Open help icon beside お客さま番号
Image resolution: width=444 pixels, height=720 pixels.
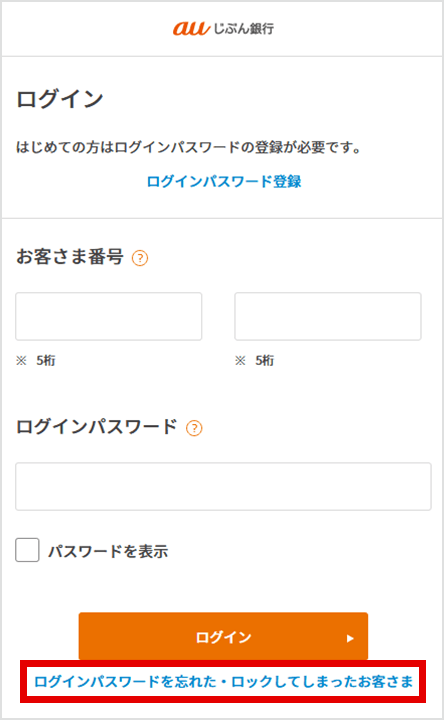(x=140, y=258)
